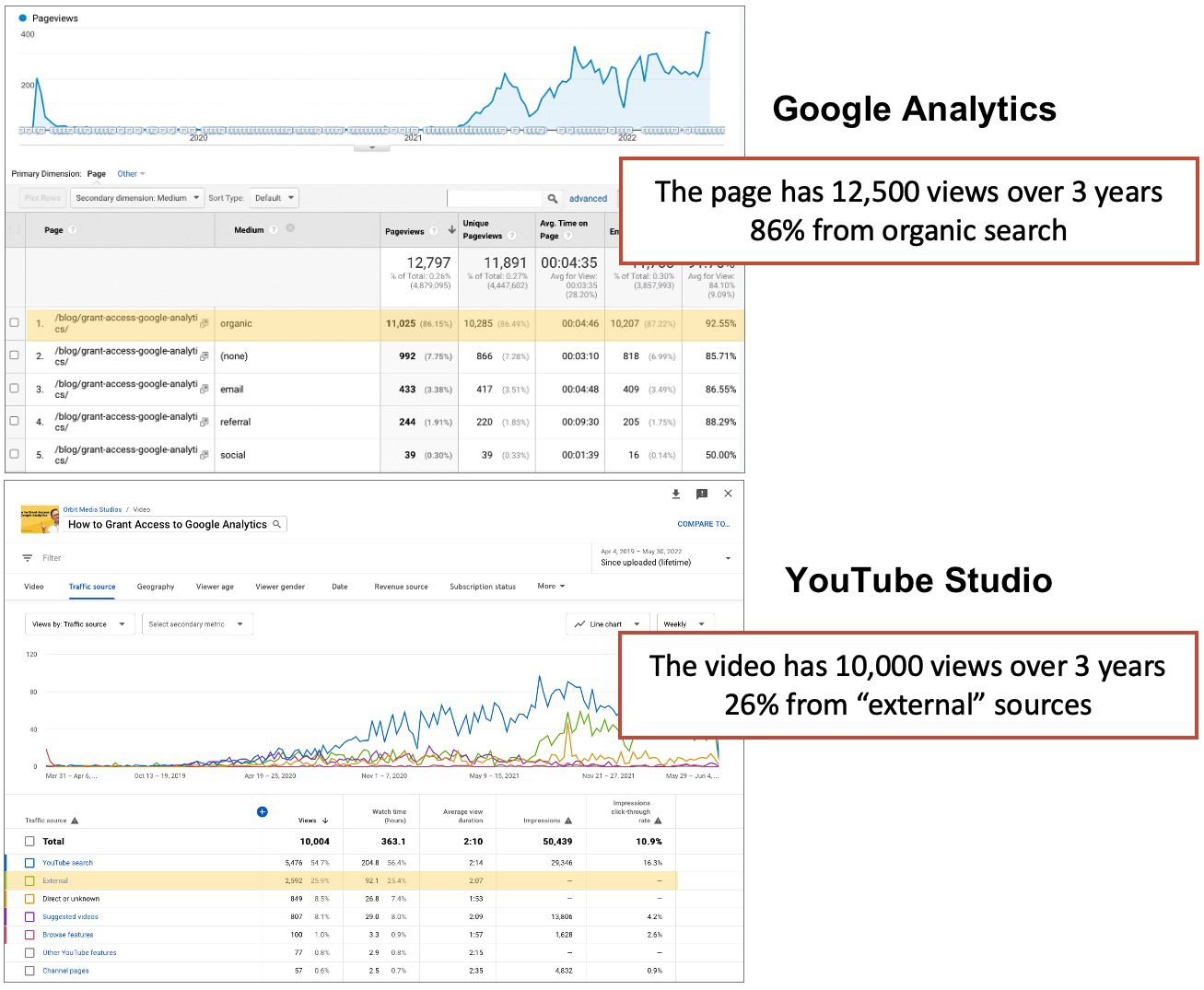Switch to the Geography tab
Viewport: 1204px width, 990px height.
point(156,587)
